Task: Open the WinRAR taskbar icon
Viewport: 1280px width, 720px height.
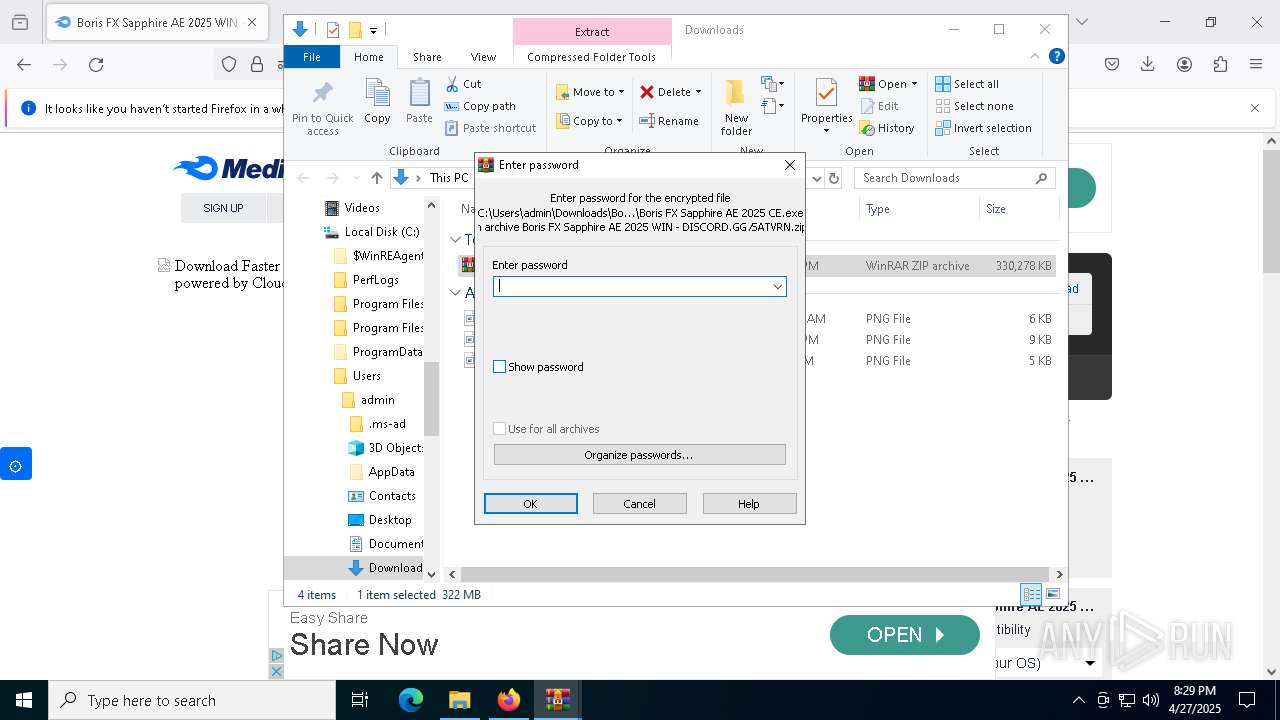Action: tap(557, 700)
